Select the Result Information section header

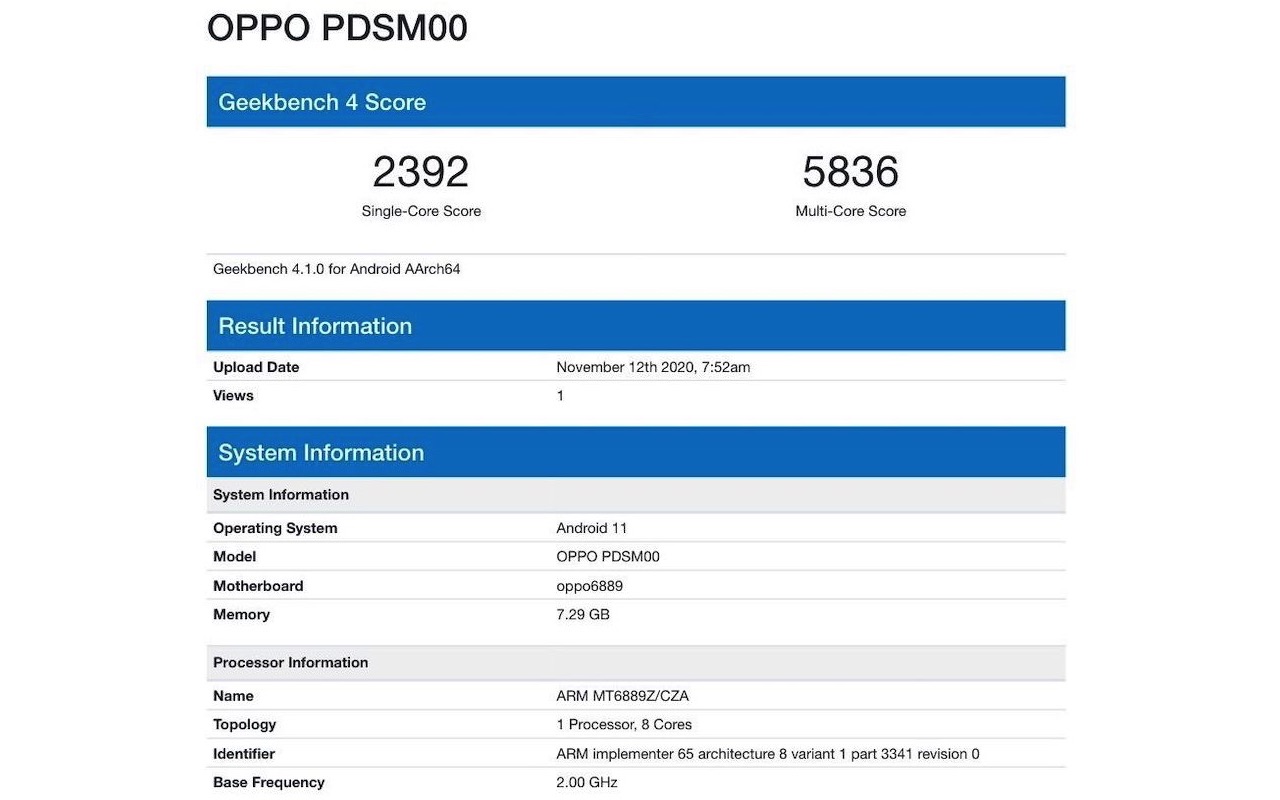314,325
